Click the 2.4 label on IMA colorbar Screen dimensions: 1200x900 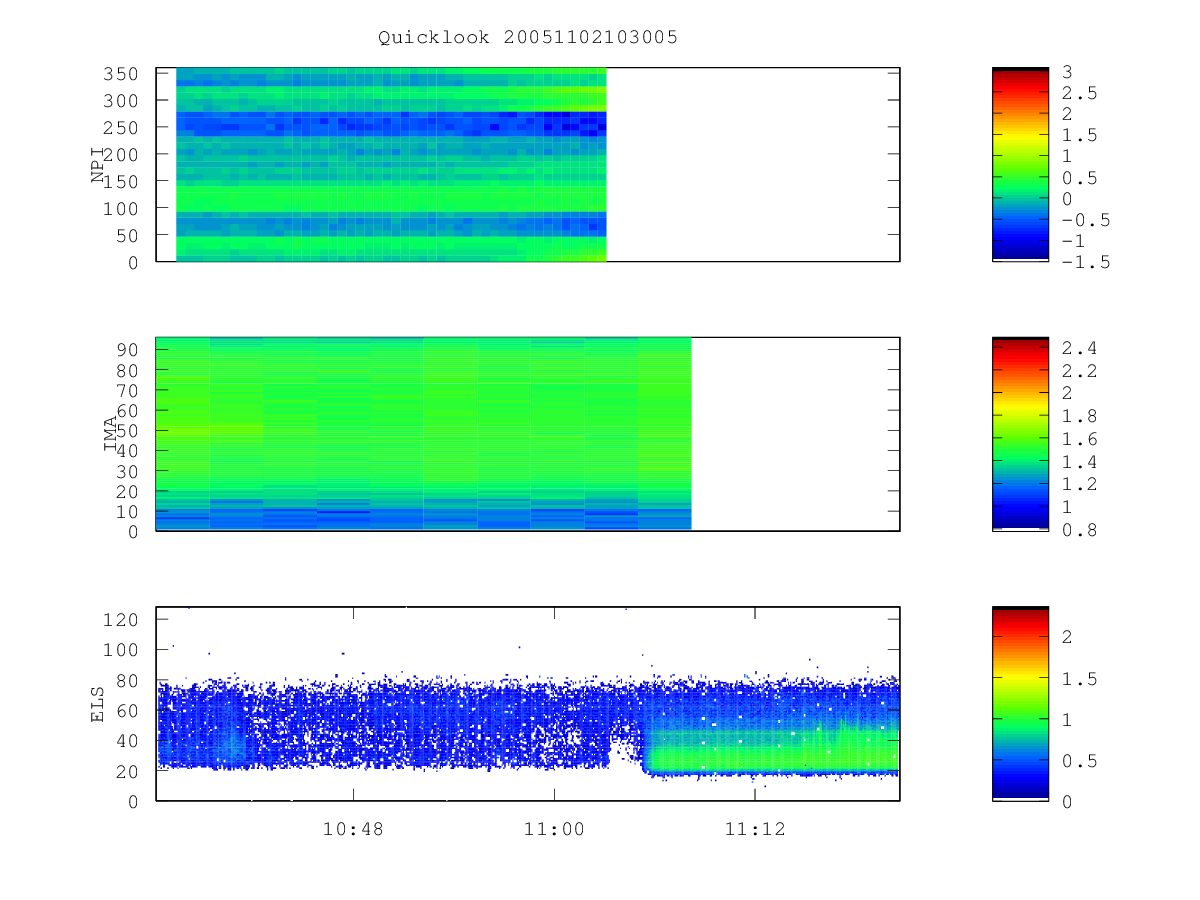tap(1079, 349)
